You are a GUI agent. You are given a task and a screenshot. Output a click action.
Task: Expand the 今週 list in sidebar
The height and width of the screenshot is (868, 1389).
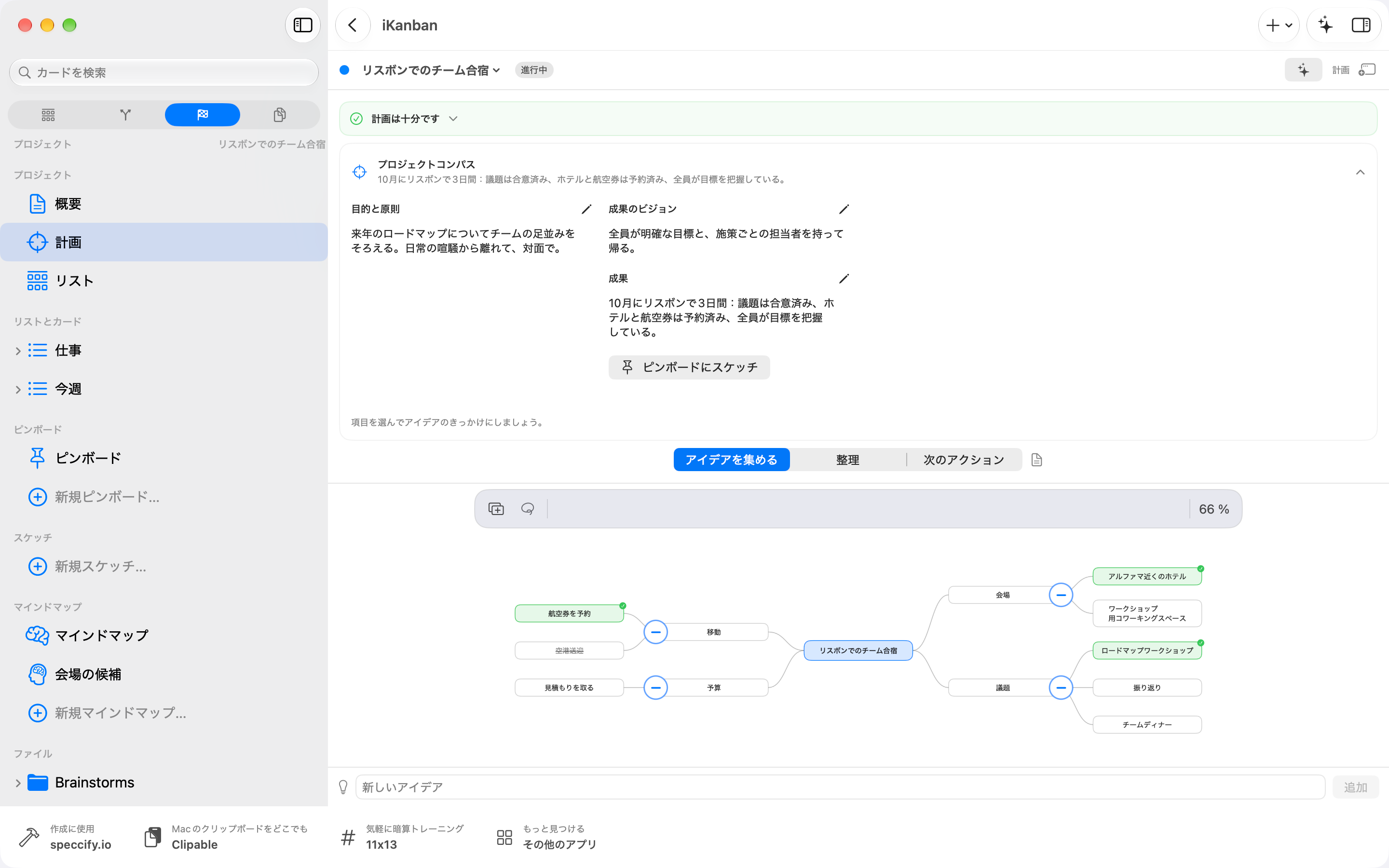point(18,389)
